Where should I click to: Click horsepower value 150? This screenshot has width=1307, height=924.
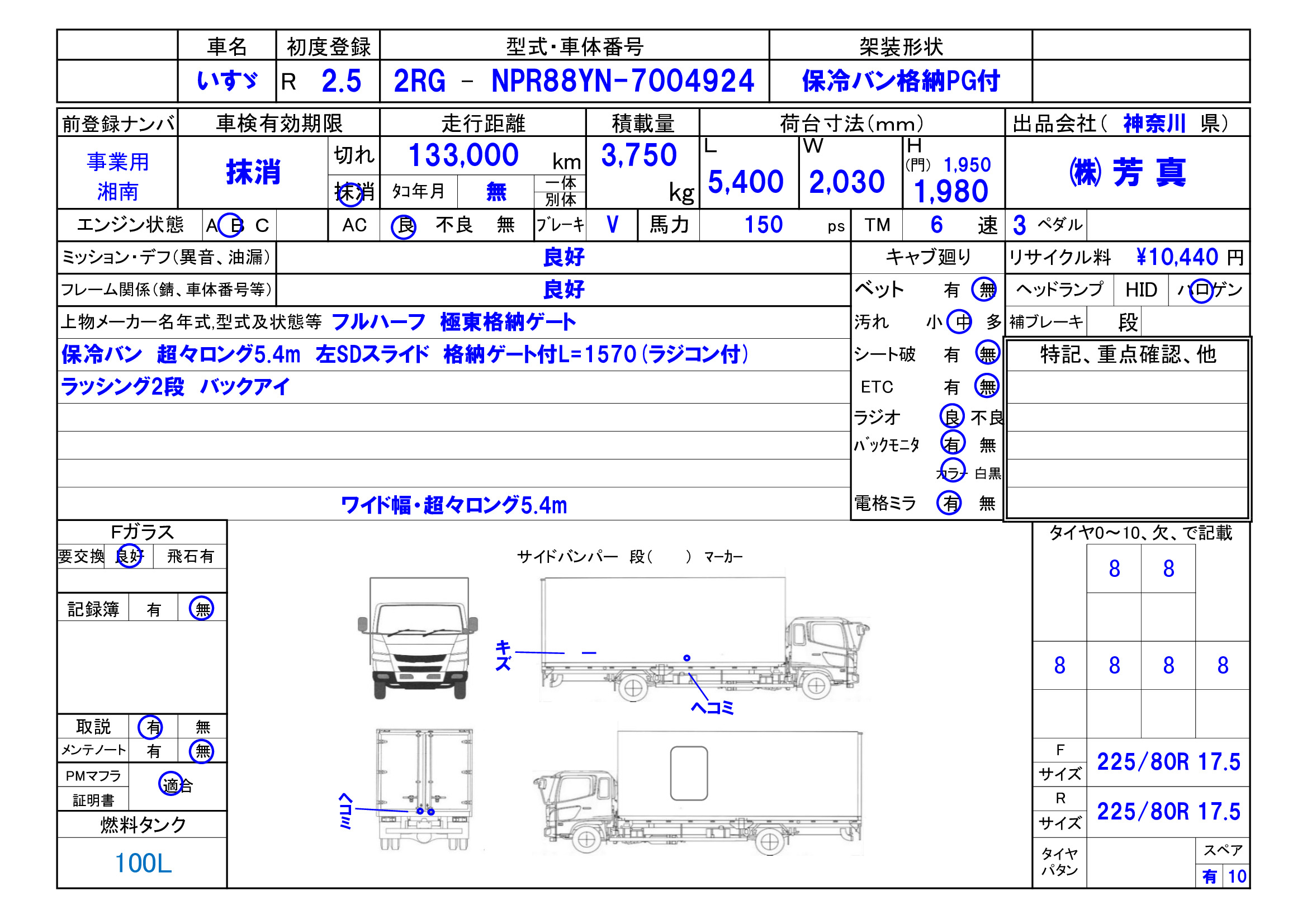(764, 224)
